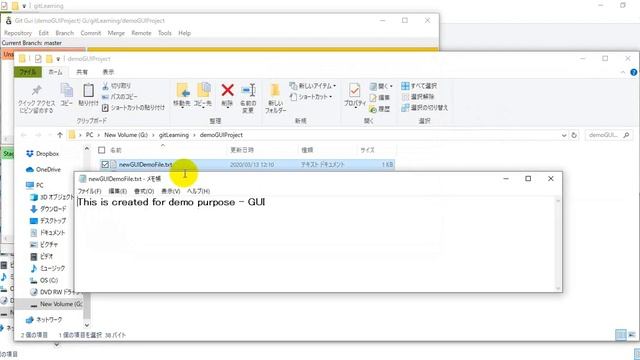
Task: Select OS (C:) drive in navigation pane
Action: [44, 280]
